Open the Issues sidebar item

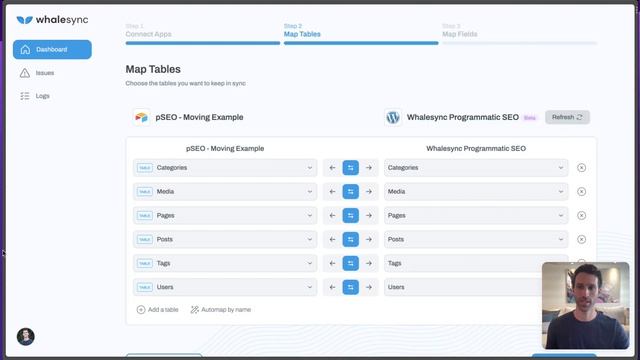coord(37,73)
